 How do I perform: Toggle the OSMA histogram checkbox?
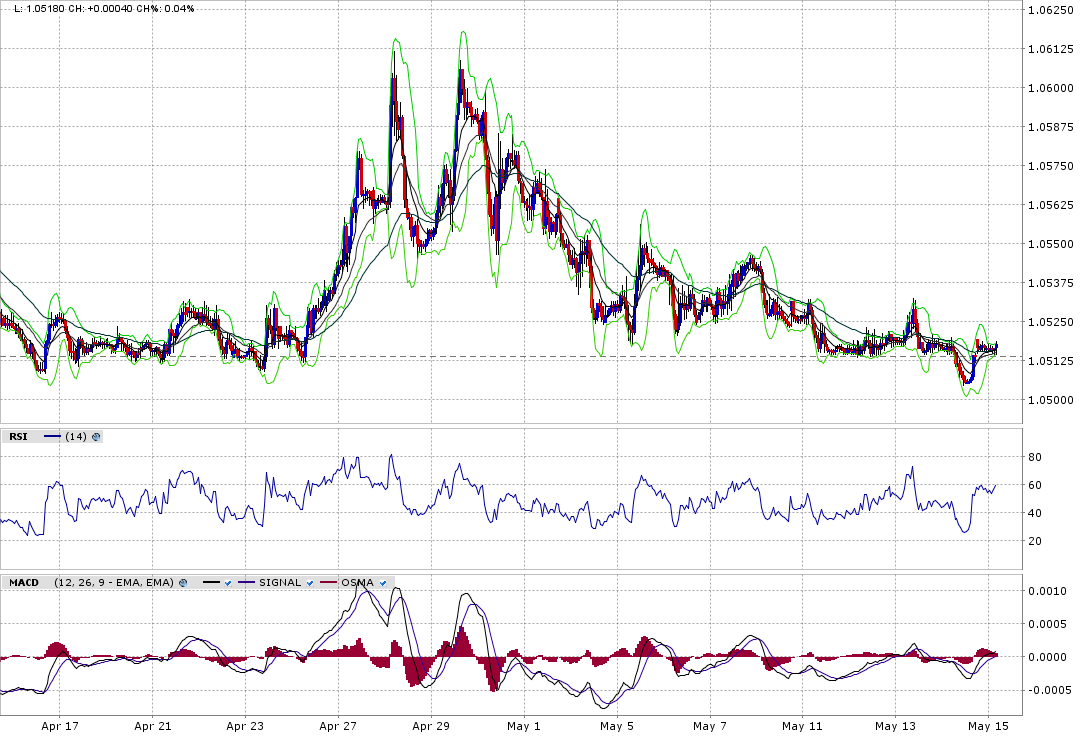383,583
